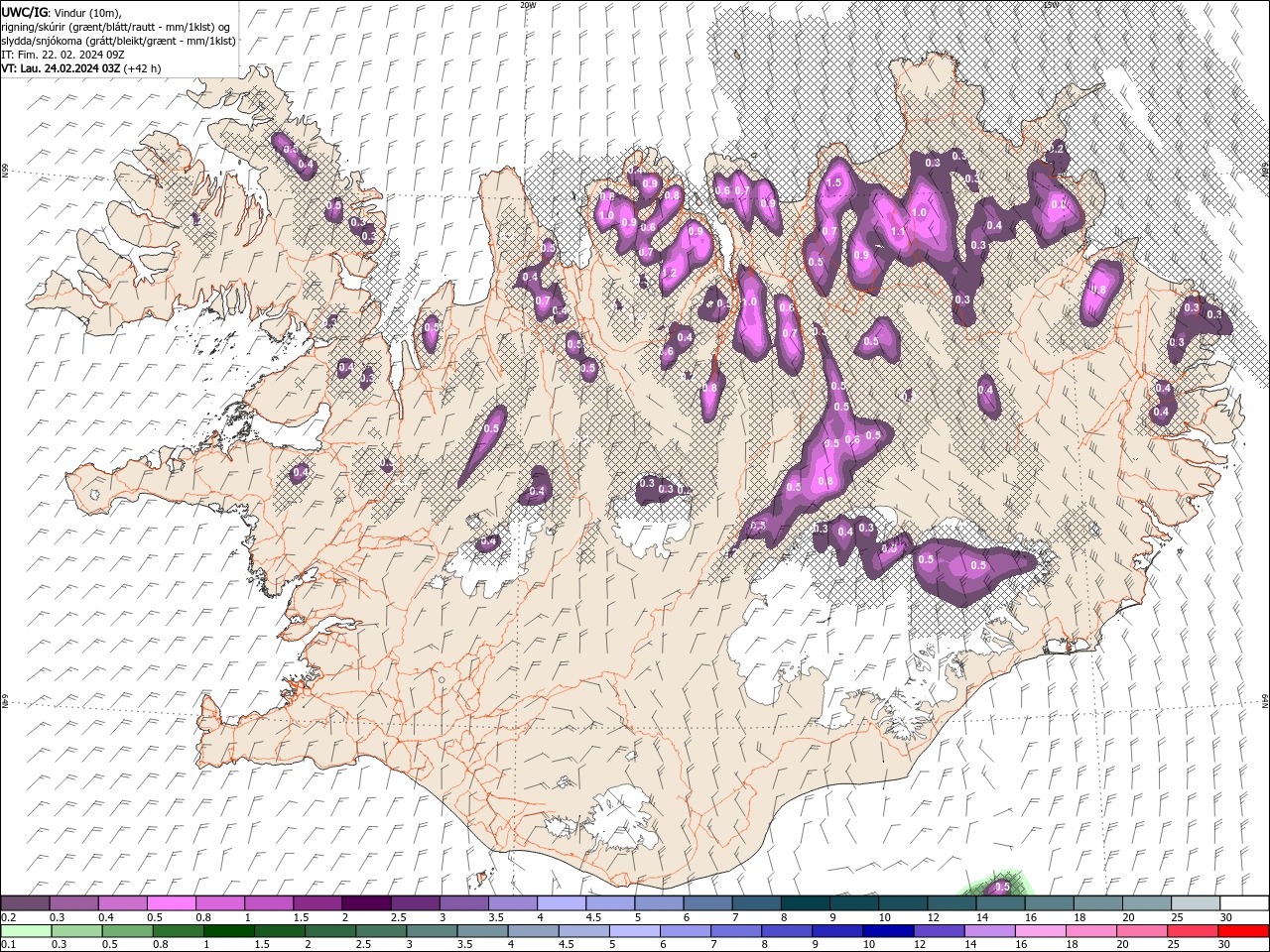Click the '1.1' snowfall value on the map

[898, 231]
